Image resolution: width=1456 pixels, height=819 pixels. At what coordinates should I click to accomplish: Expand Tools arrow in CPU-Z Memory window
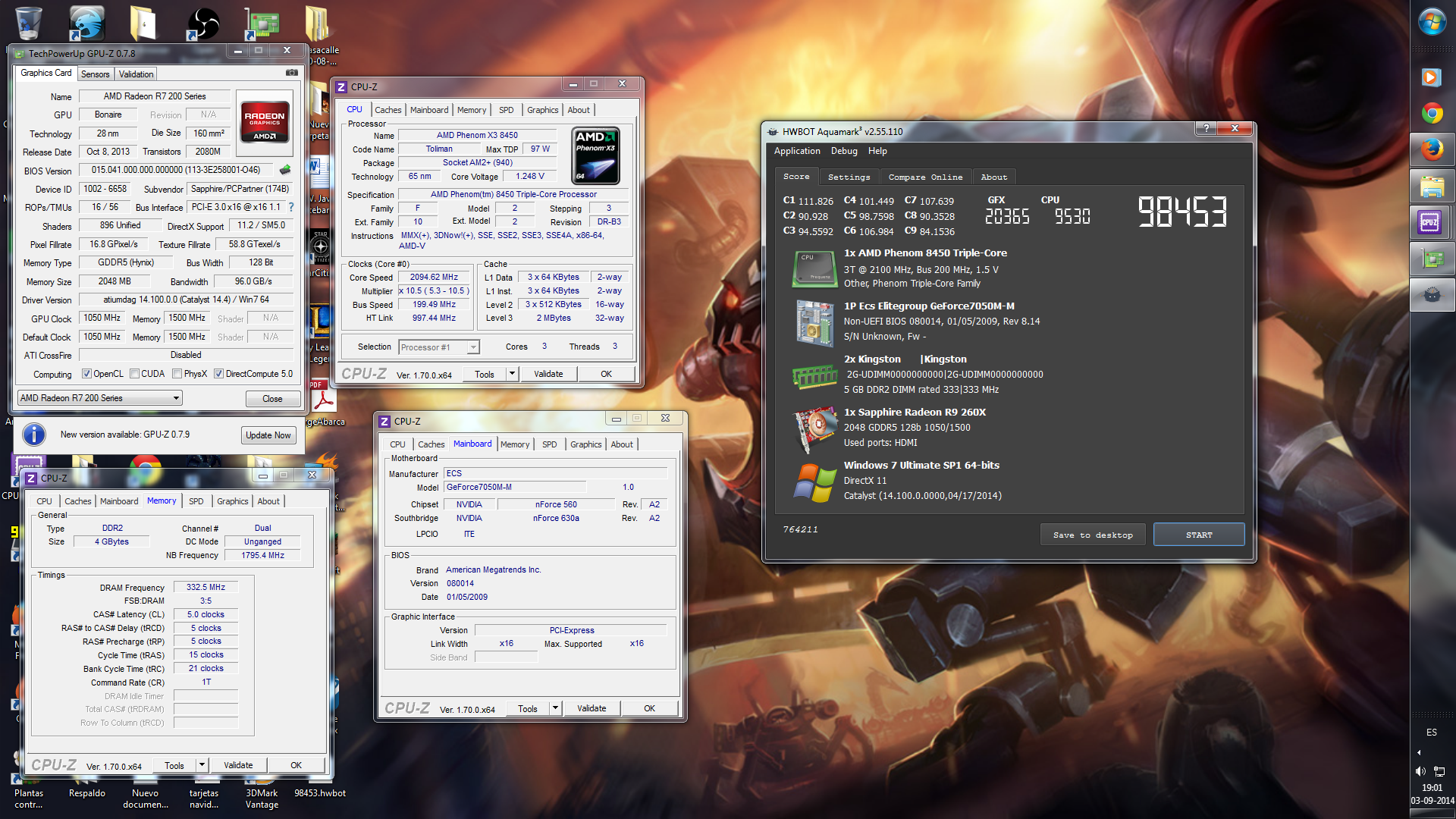click(202, 765)
